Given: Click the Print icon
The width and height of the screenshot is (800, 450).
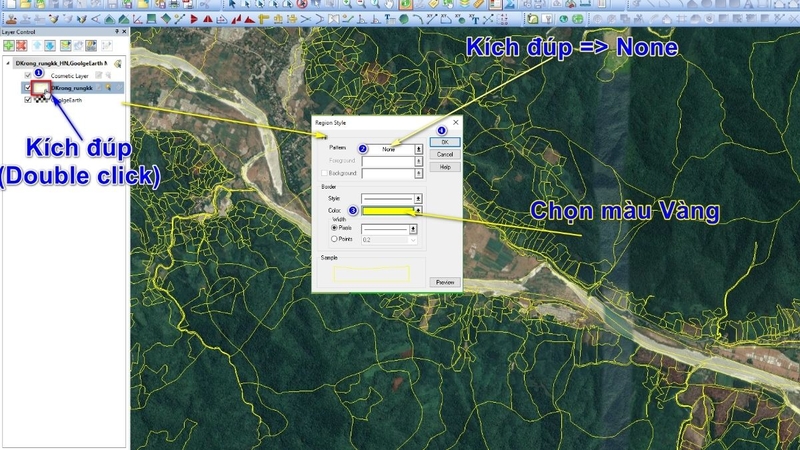Looking at the screenshot, I should (174, 5).
